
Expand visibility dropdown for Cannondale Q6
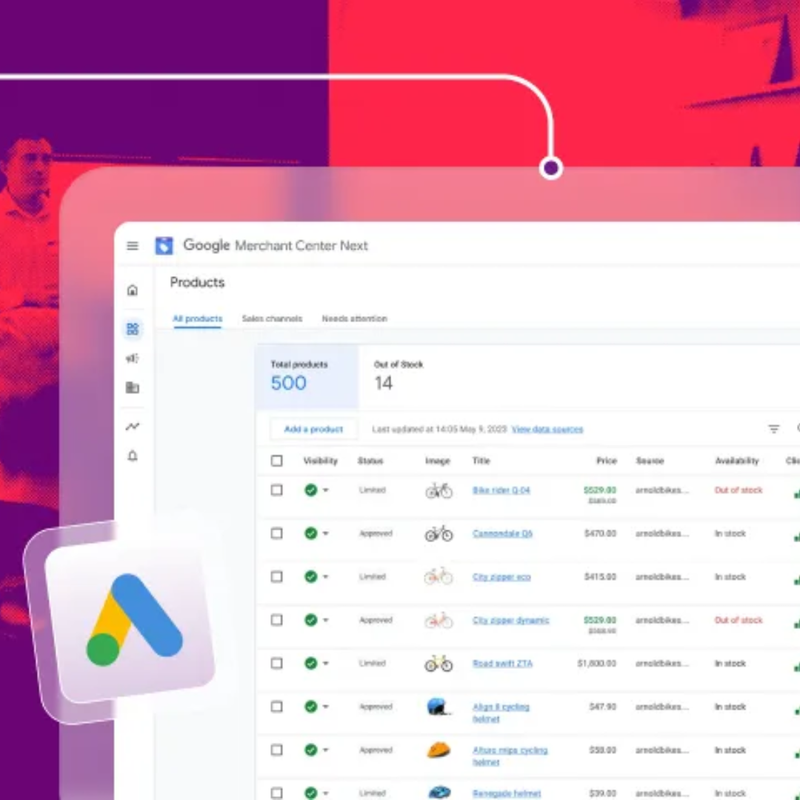326,534
